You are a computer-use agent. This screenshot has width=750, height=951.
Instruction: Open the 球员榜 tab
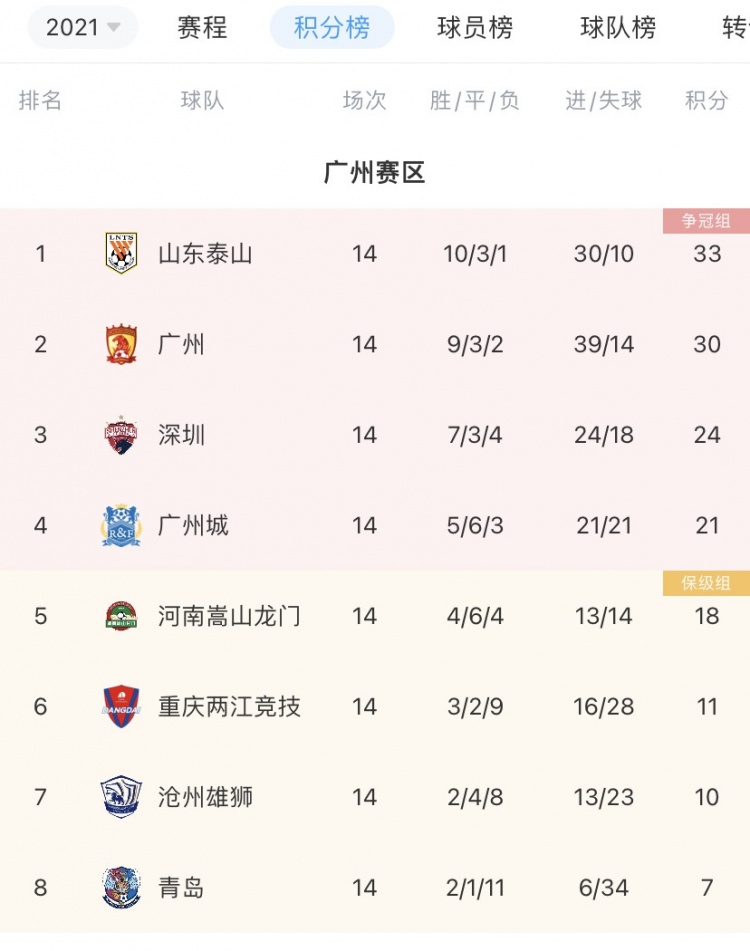pyautogui.click(x=475, y=27)
